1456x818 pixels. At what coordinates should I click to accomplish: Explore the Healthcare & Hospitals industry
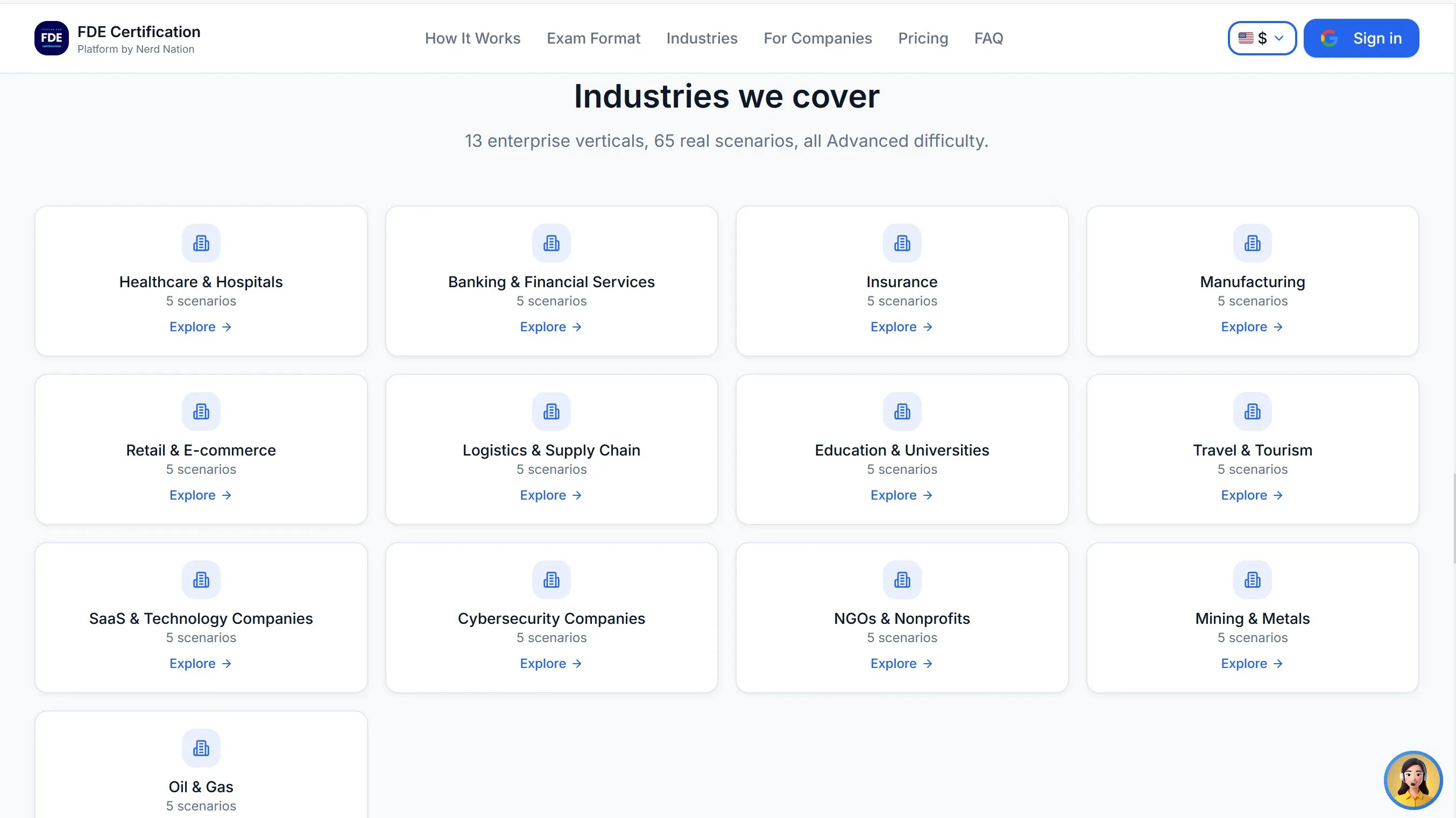201,327
